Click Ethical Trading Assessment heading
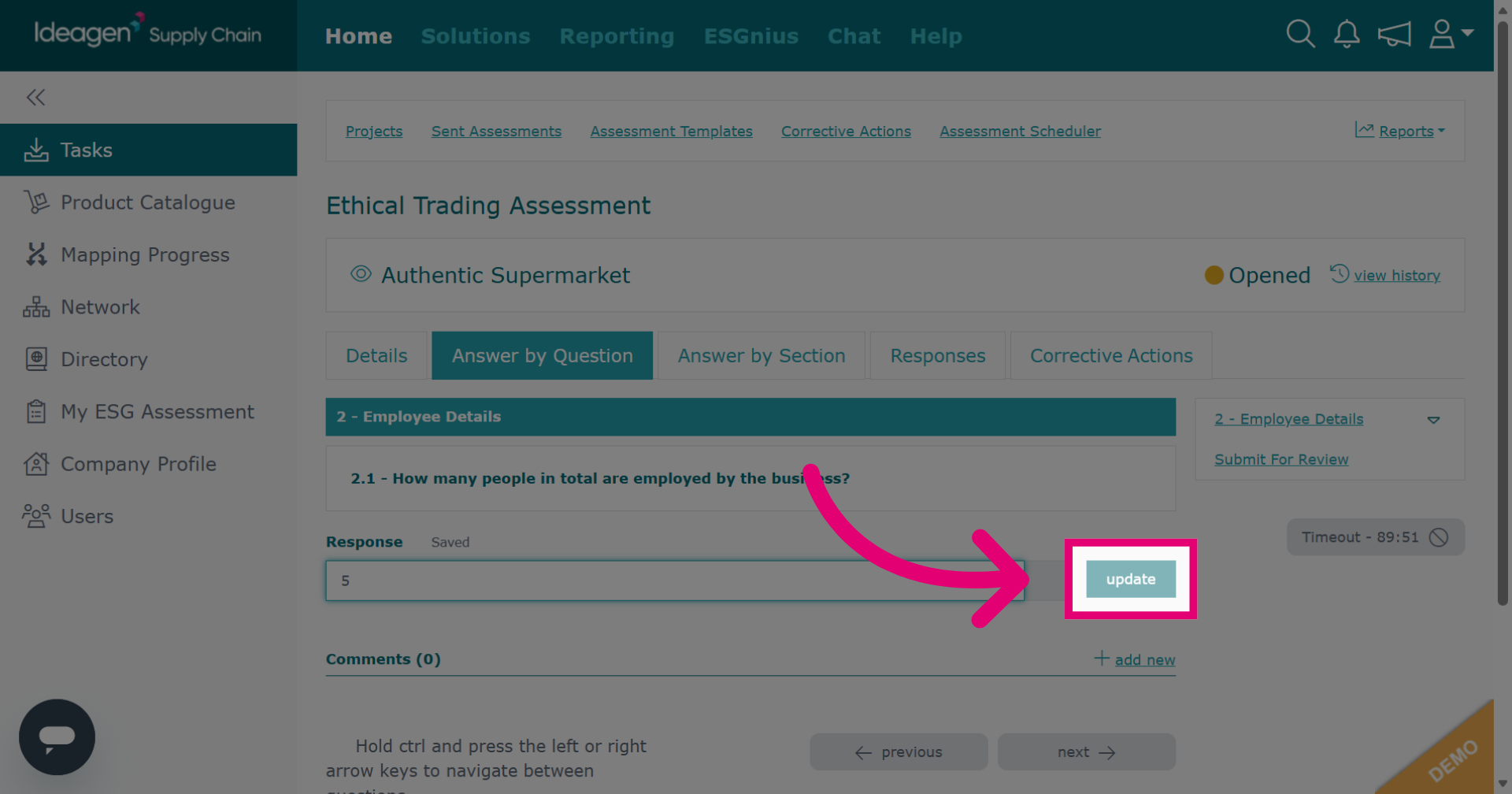Screen dimensions: 1512x794 (x=488, y=206)
